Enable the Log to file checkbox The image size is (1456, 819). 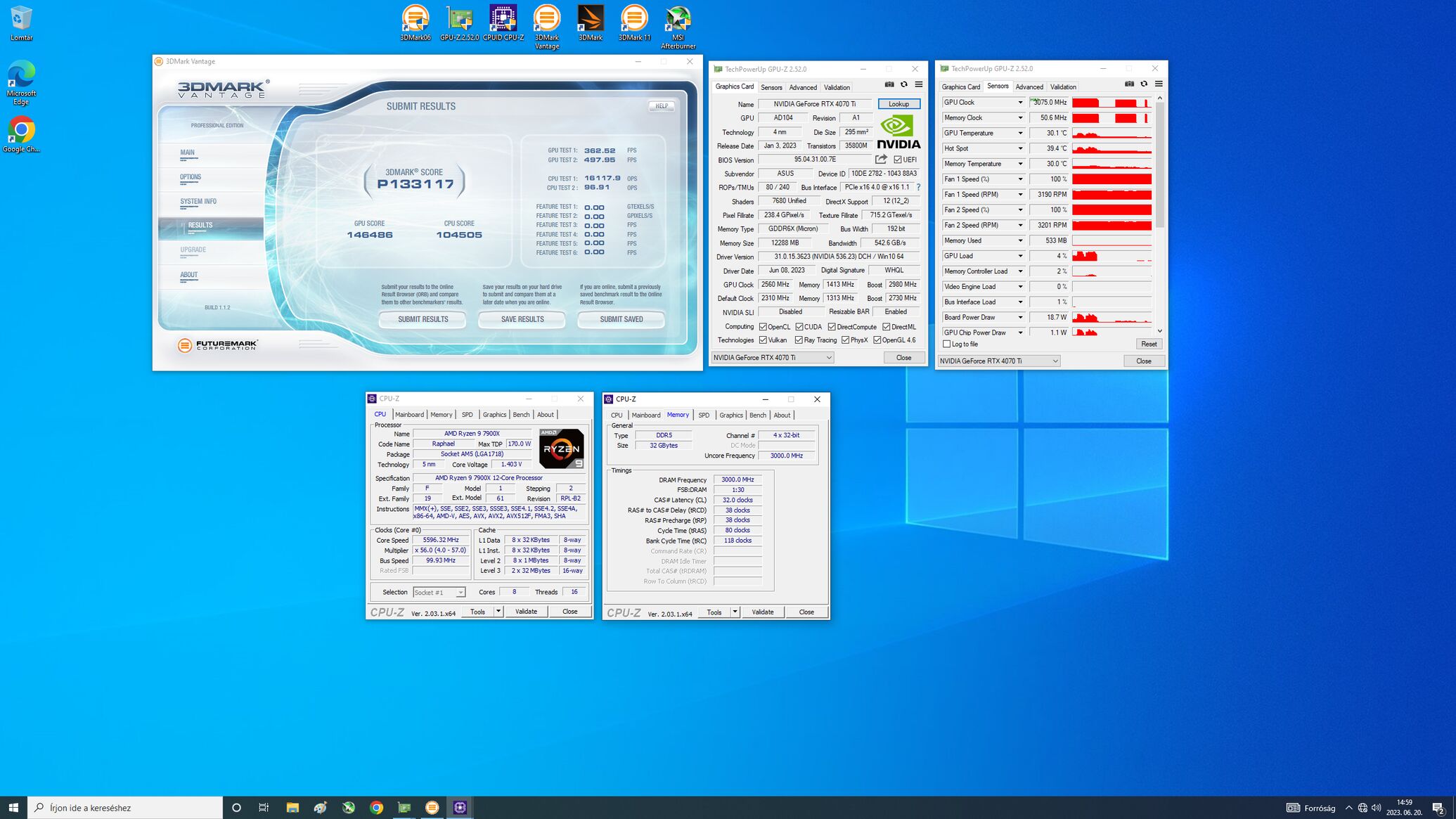pyautogui.click(x=947, y=344)
